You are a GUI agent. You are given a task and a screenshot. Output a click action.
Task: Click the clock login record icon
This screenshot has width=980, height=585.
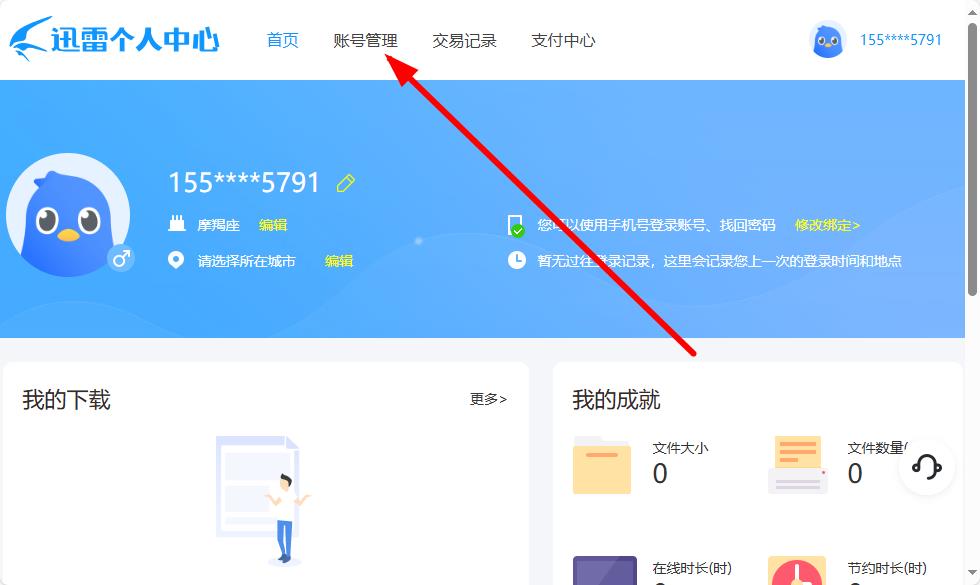tap(516, 260)
